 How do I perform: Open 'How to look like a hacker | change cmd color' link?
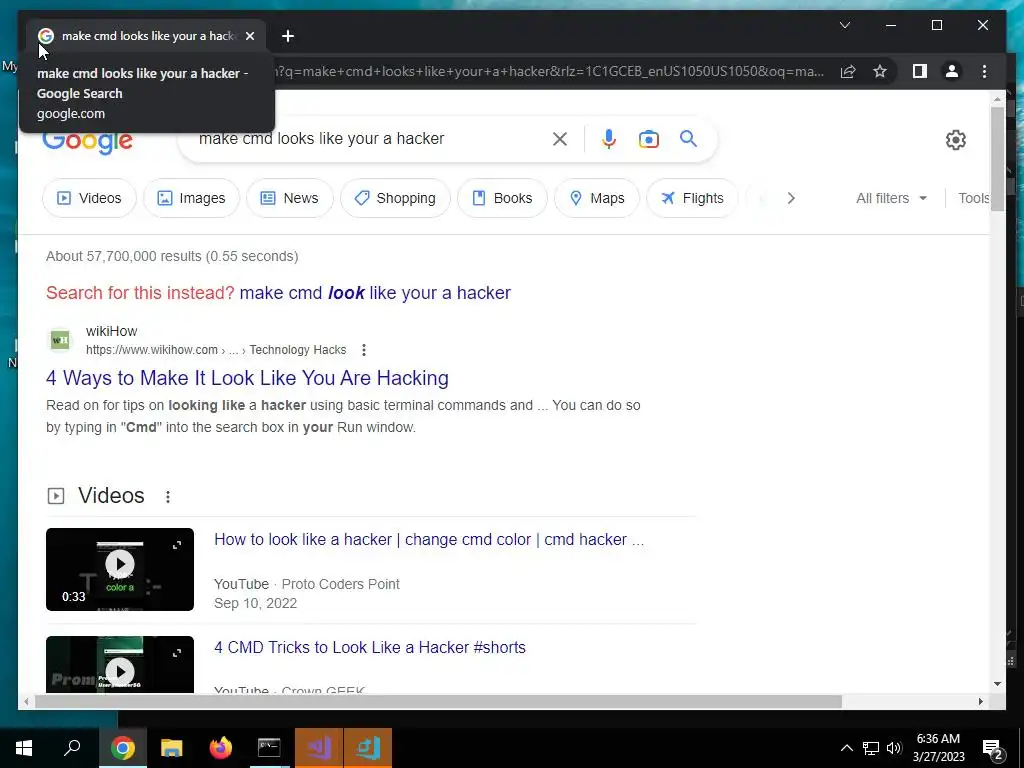(x=429, y=539)
